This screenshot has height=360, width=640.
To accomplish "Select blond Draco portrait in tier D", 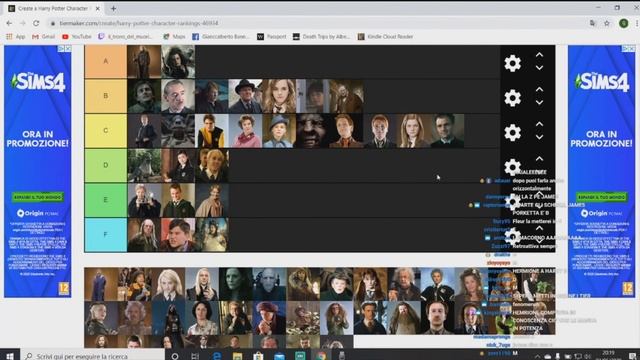I will [x=211, y=165].
